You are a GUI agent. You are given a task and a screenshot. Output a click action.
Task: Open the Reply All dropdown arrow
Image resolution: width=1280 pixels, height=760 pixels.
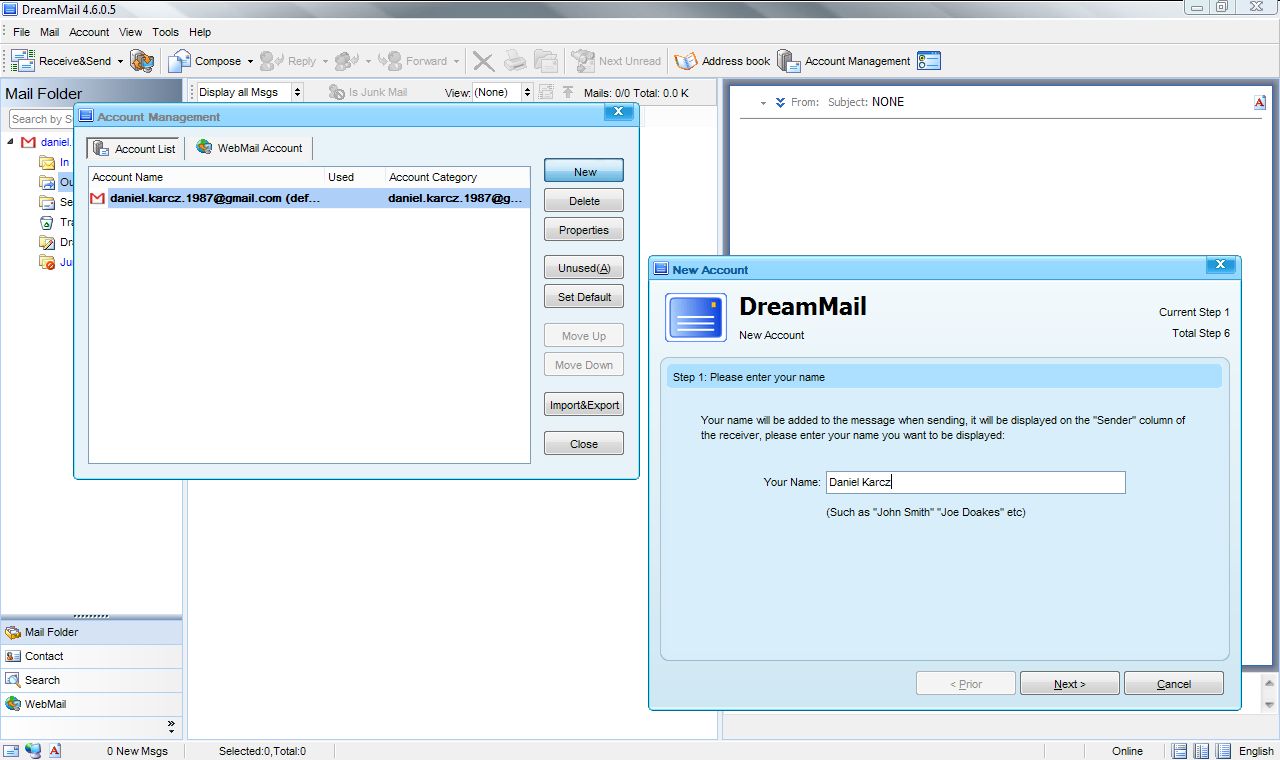tap(368, 61)
